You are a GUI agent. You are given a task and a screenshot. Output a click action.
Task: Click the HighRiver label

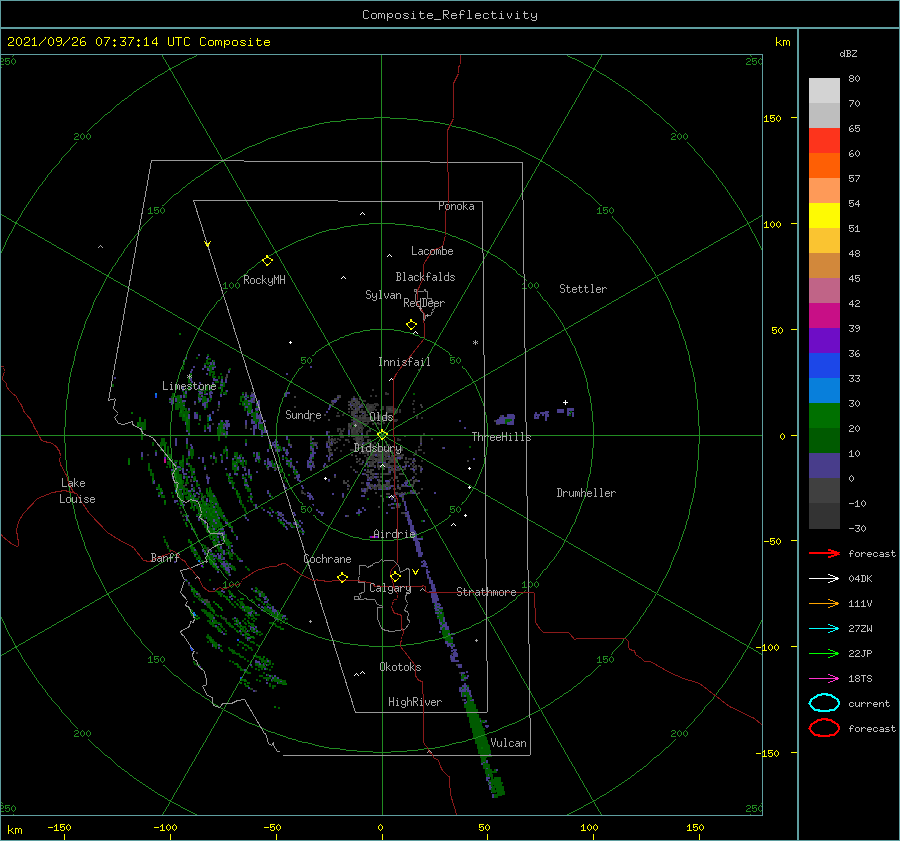point(414,702)
